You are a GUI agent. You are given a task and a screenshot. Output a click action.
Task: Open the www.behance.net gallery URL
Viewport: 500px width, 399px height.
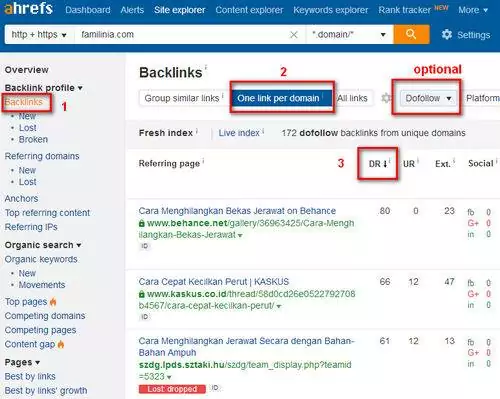247,229
